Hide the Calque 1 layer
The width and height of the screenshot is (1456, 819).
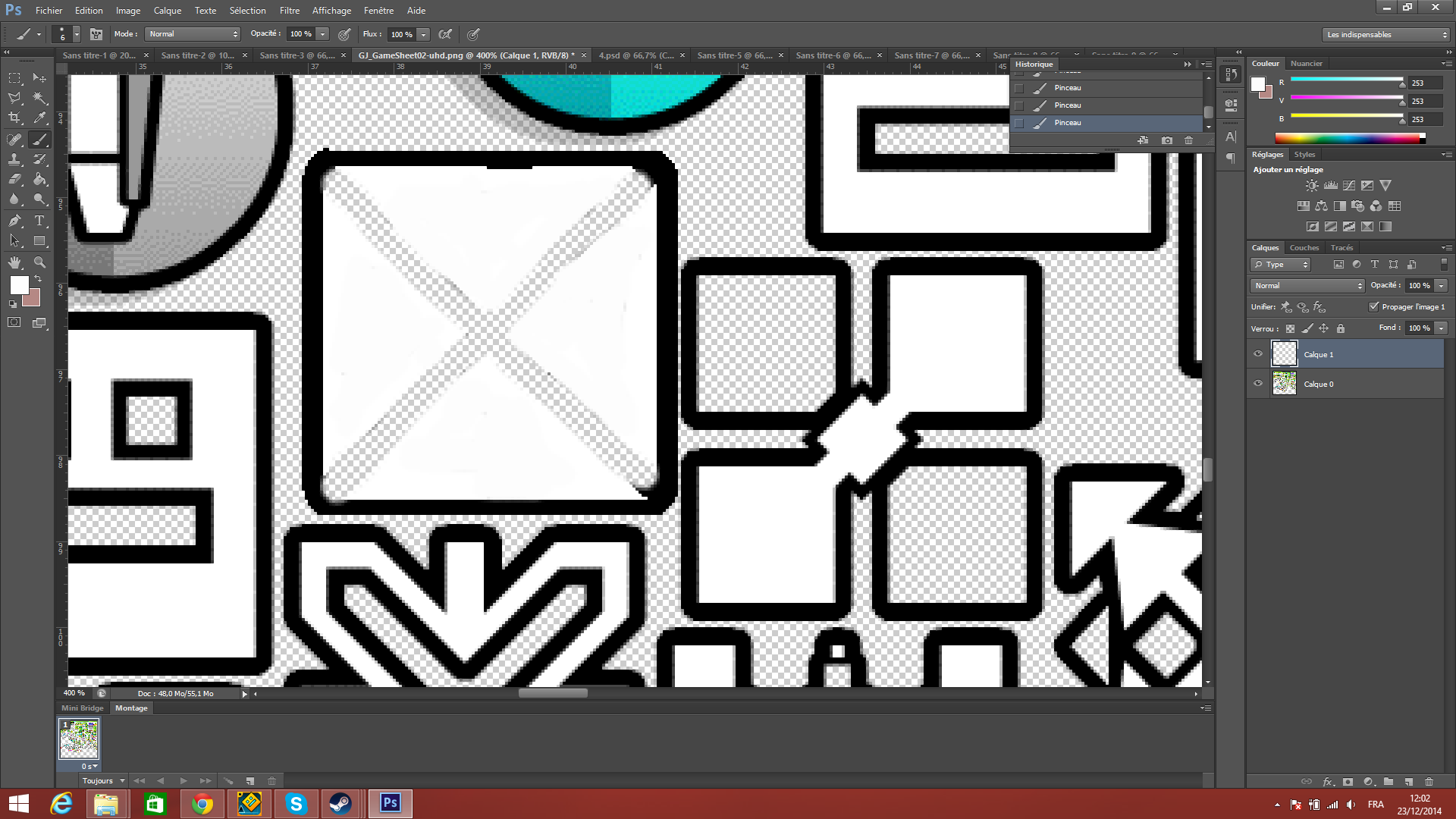tap(1258, 354)
